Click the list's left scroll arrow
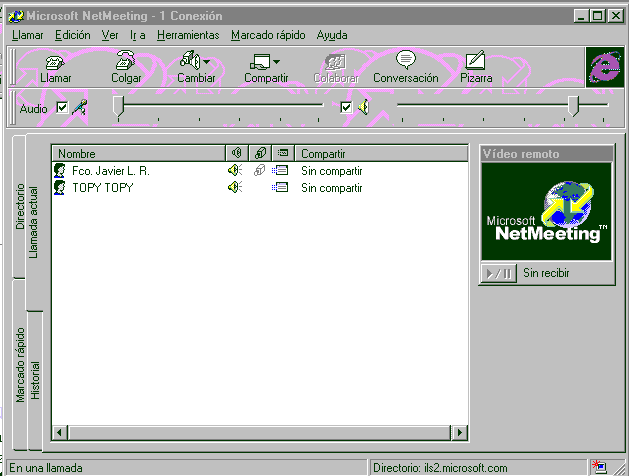 60,432
